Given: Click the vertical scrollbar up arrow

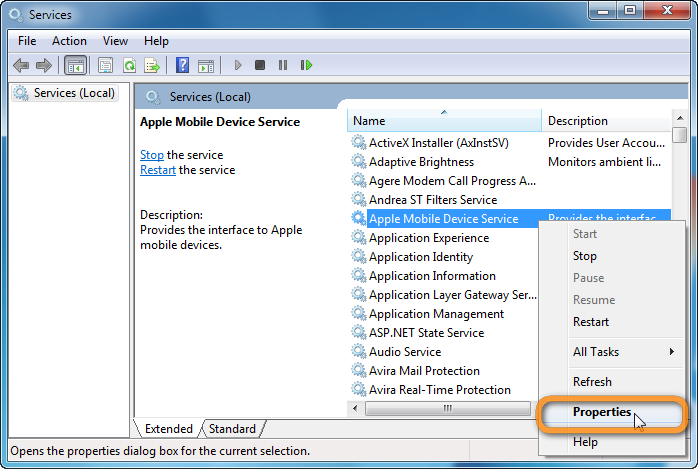Looking at the screenshot, I should 680,118.
